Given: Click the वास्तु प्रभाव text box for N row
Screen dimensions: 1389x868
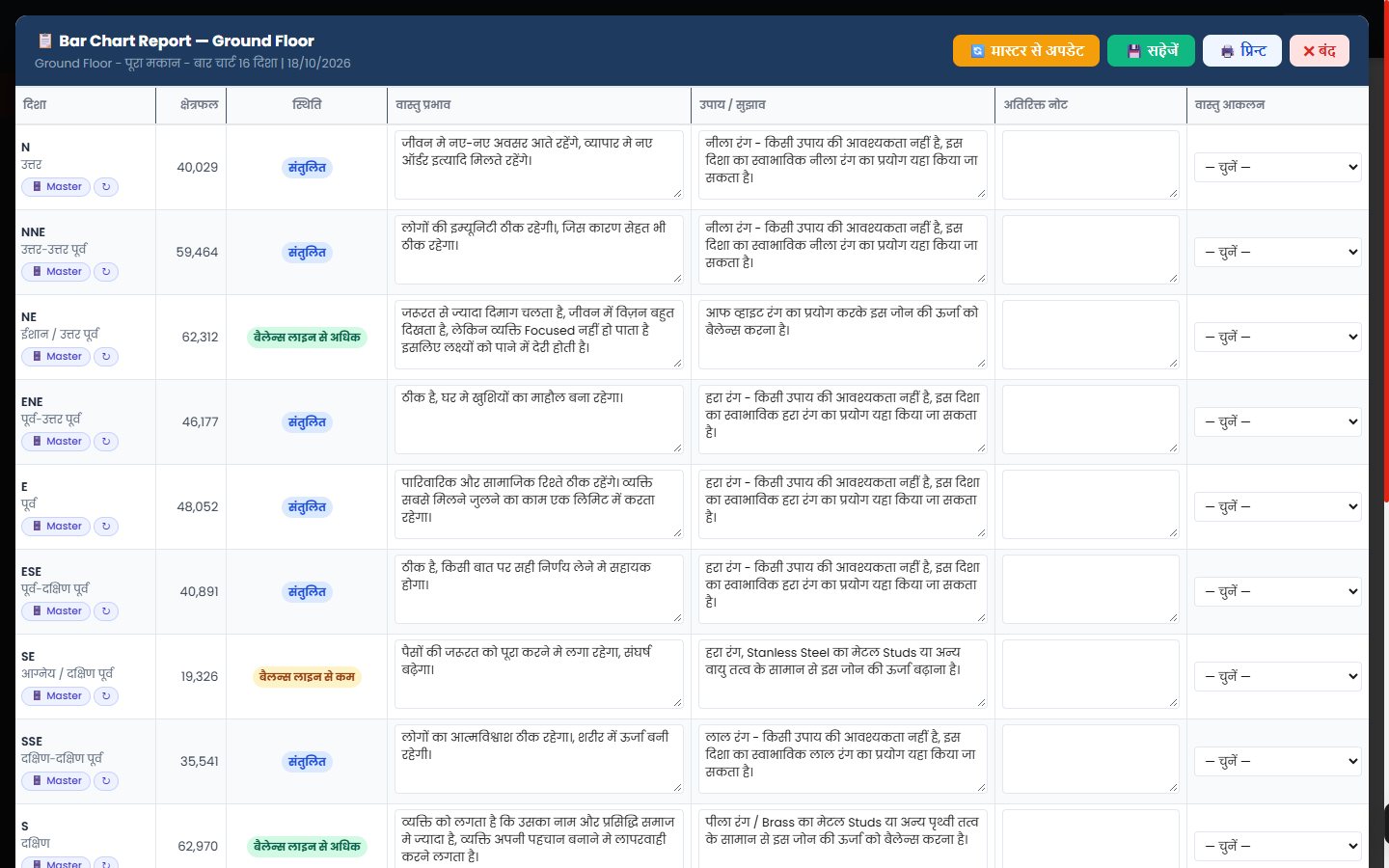Looking at the screenshot, I should 539,165.
